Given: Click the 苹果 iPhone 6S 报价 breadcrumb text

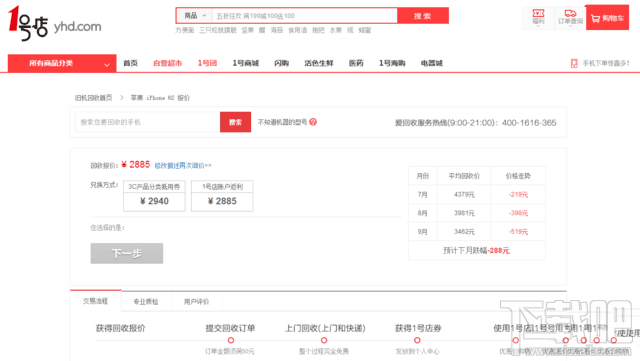Looking at the screenshot, I should point(160,98).
